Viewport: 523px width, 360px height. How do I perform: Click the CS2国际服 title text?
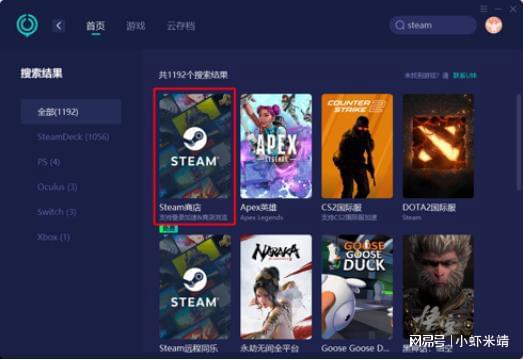point(342,208)
